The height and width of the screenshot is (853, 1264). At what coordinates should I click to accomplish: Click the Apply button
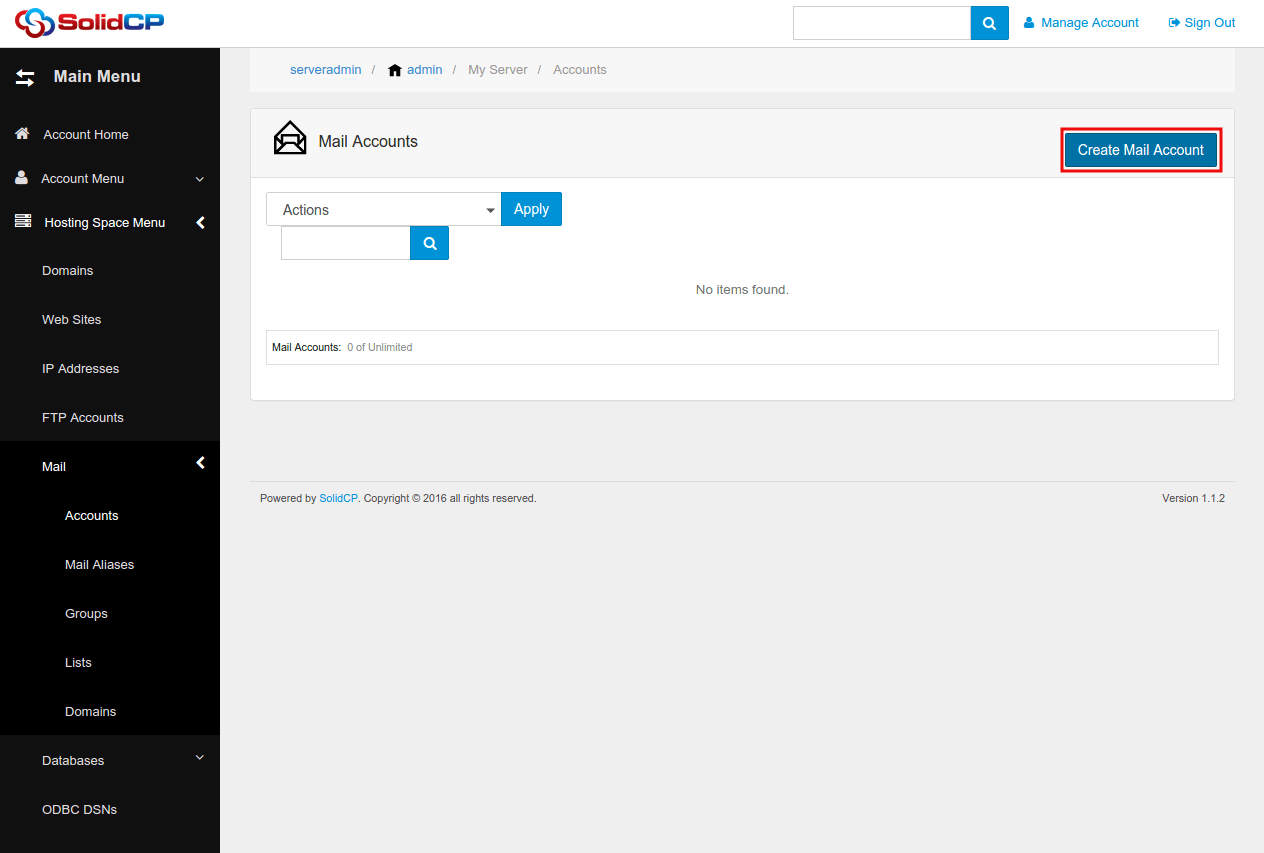[x=531, y=209]
